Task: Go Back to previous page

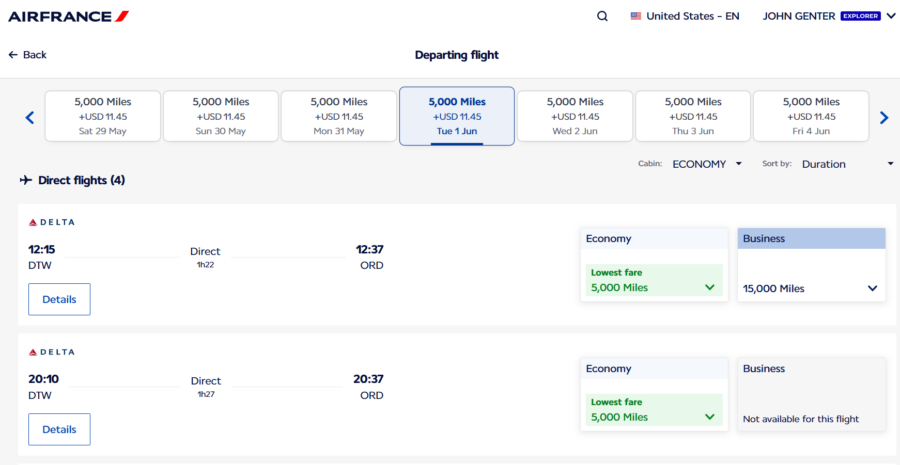Action: (x=28, y=55)
